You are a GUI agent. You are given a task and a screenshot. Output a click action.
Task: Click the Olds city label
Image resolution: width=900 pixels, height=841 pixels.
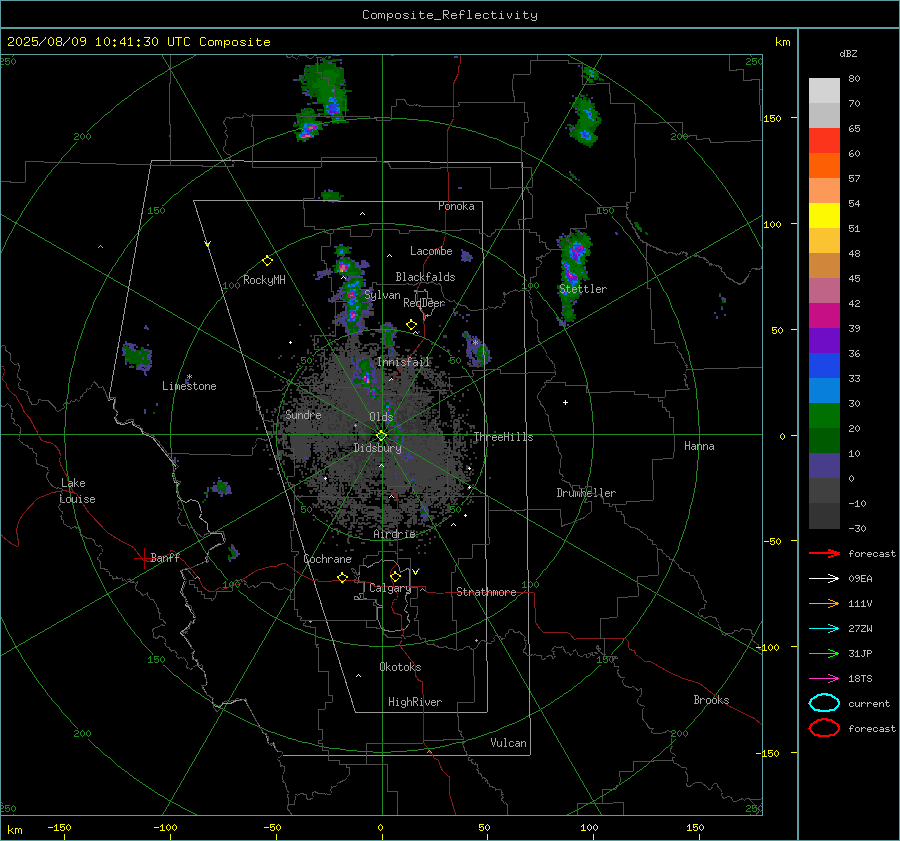381,417
